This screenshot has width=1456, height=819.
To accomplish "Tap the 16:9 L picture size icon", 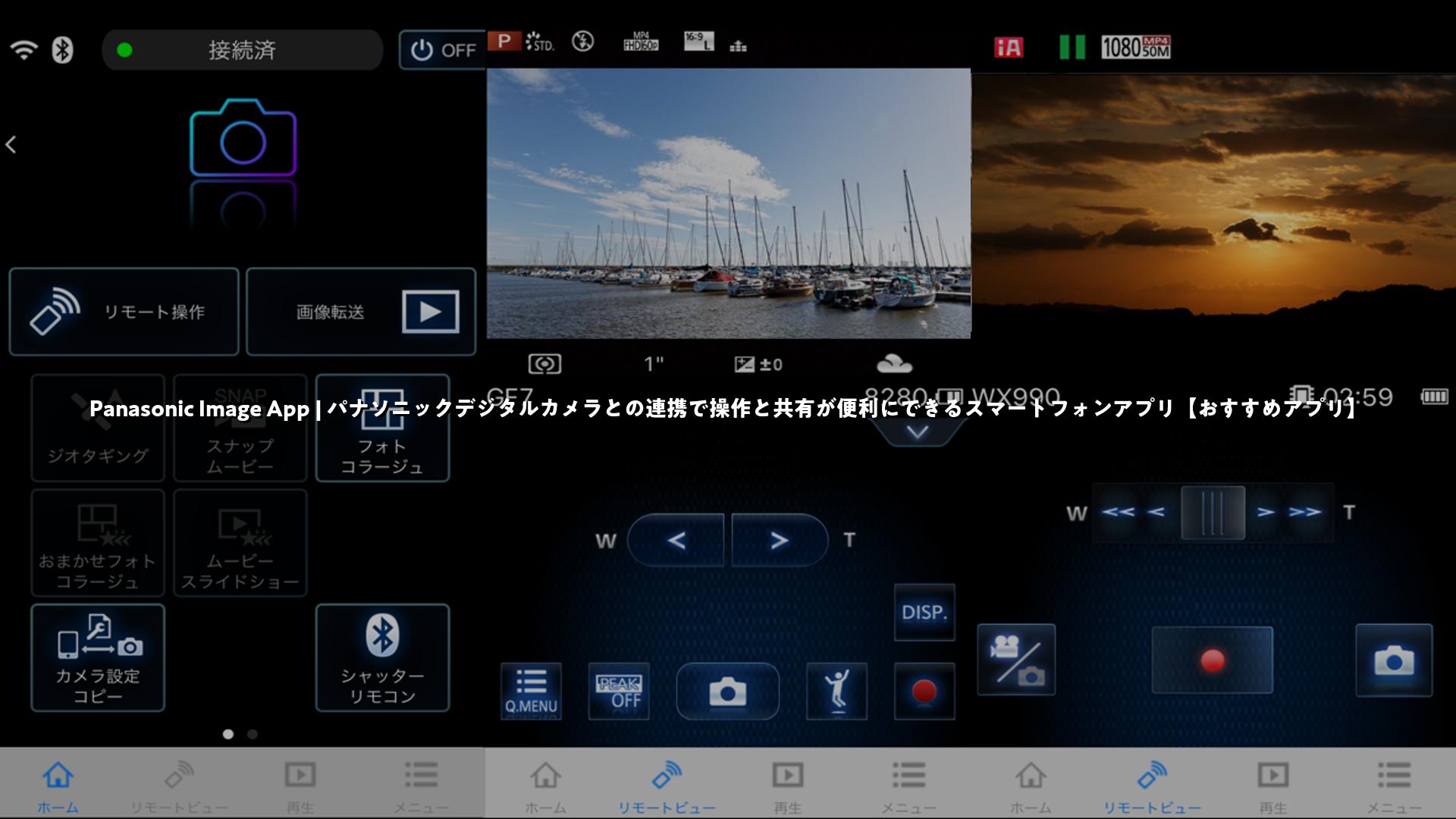I will [698, 41].
